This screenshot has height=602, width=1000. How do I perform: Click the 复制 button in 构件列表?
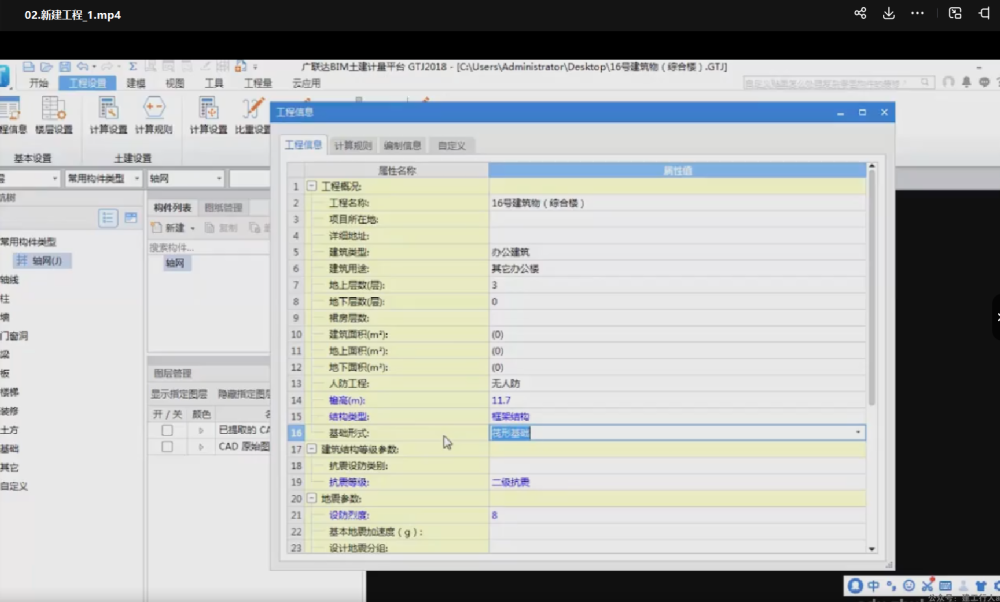pyautogui.click(x=221, y=228)
